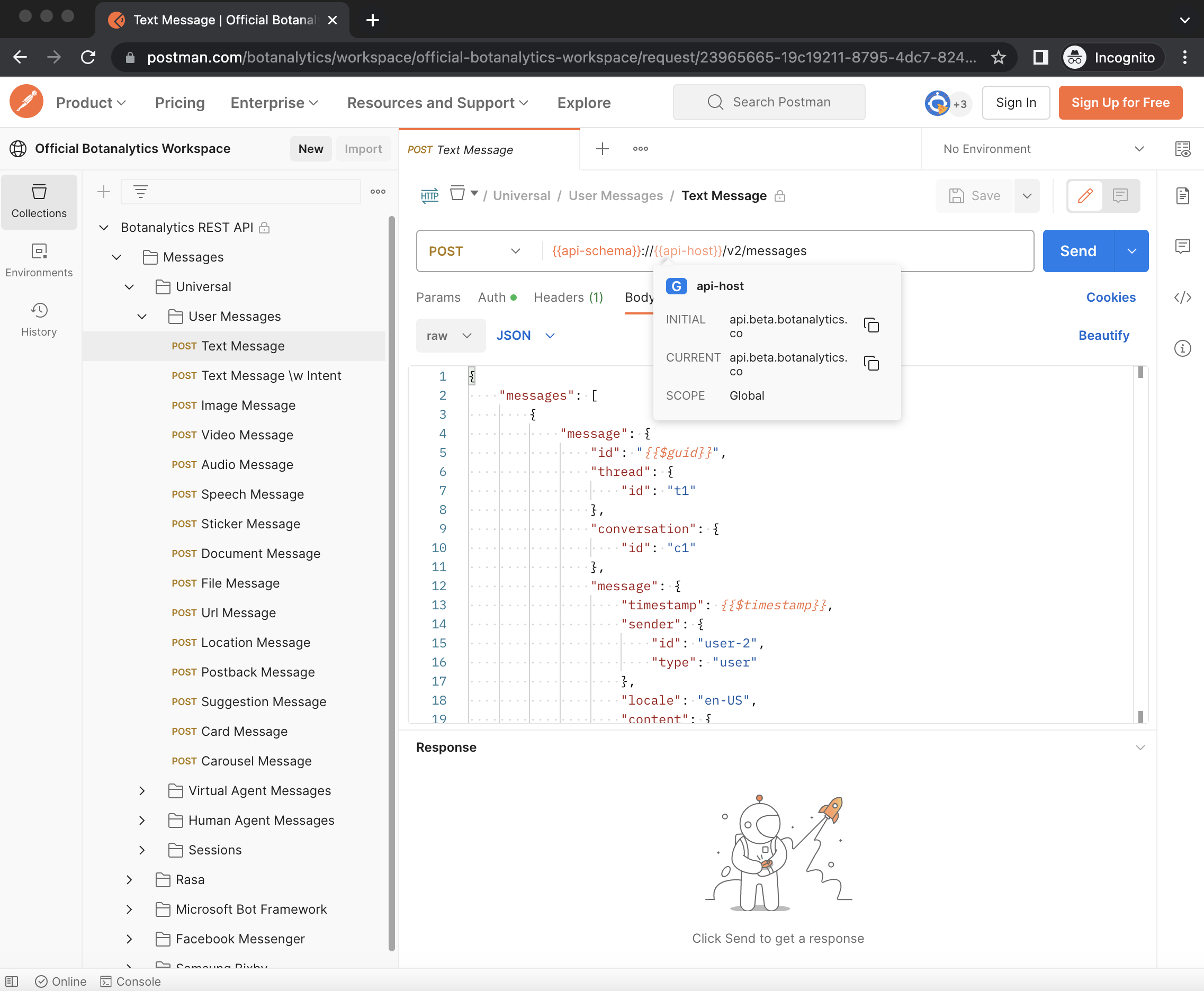The width and height of the screenshot is (1204, 991).
Task: Open the raw body type dropdown
Action: (450, 336)
